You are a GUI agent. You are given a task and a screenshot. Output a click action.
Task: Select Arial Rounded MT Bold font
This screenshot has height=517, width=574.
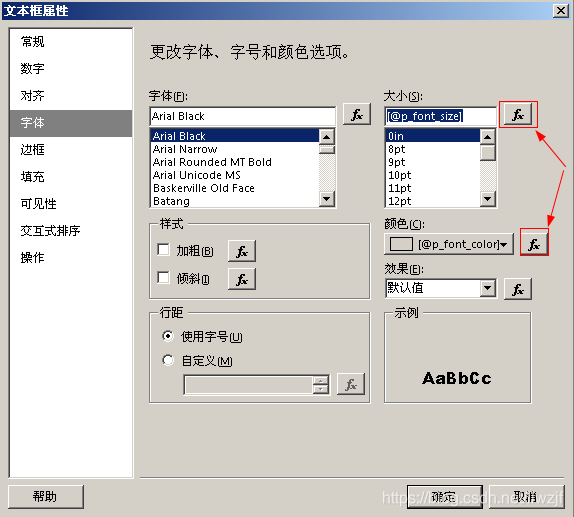[x=235, y=162]
